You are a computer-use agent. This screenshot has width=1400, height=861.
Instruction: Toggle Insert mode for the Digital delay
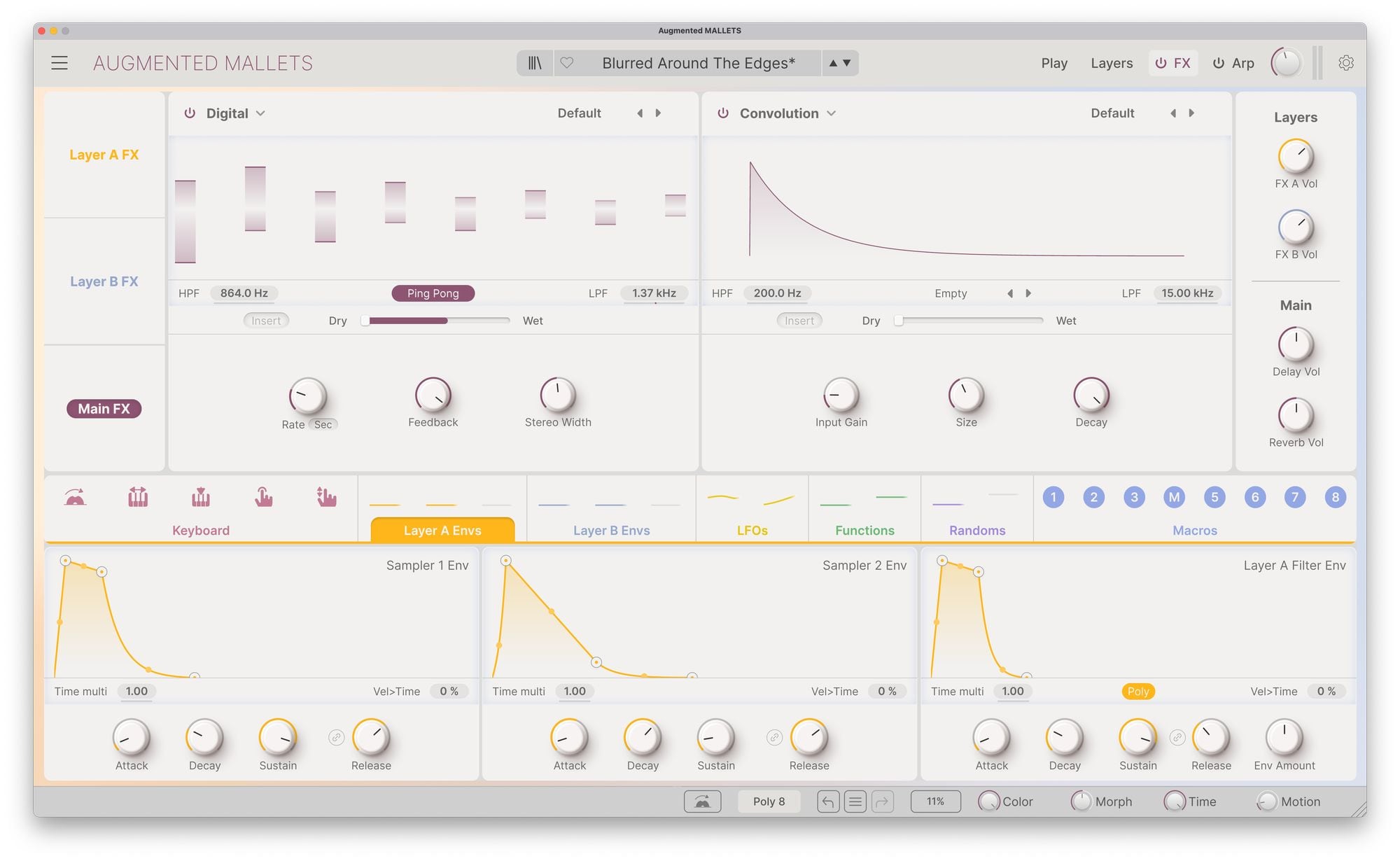pos(266,321)
